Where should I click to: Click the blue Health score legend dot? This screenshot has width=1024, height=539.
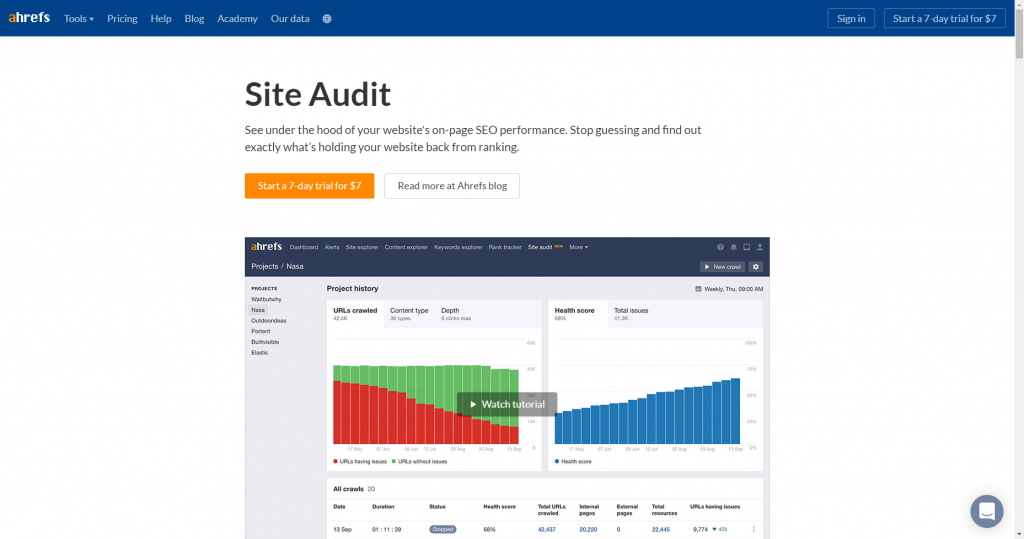coord(557,461)
